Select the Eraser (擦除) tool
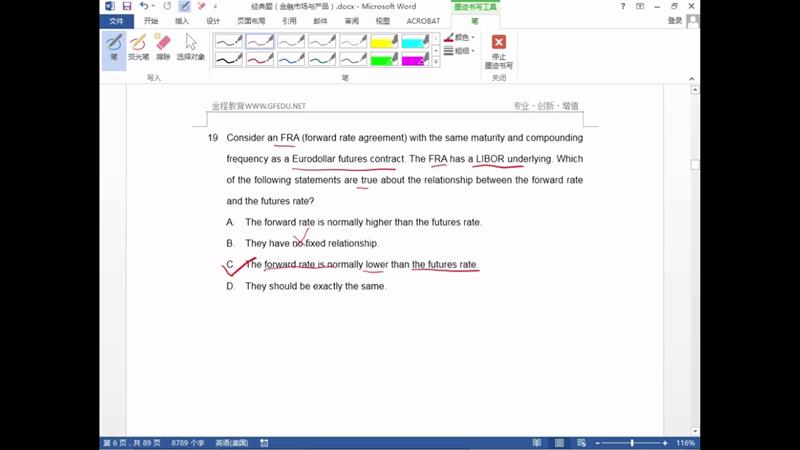Screen dimensions: 800x450 click(163, 47)
